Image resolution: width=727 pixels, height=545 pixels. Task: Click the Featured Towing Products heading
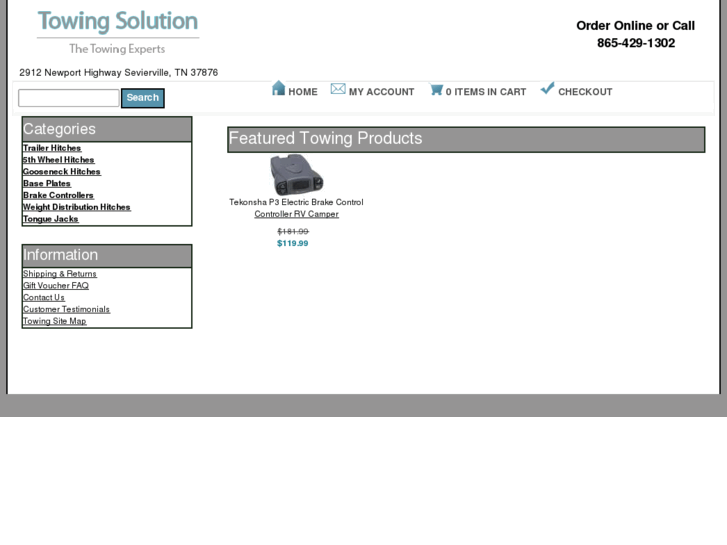[x=466, y=139]
